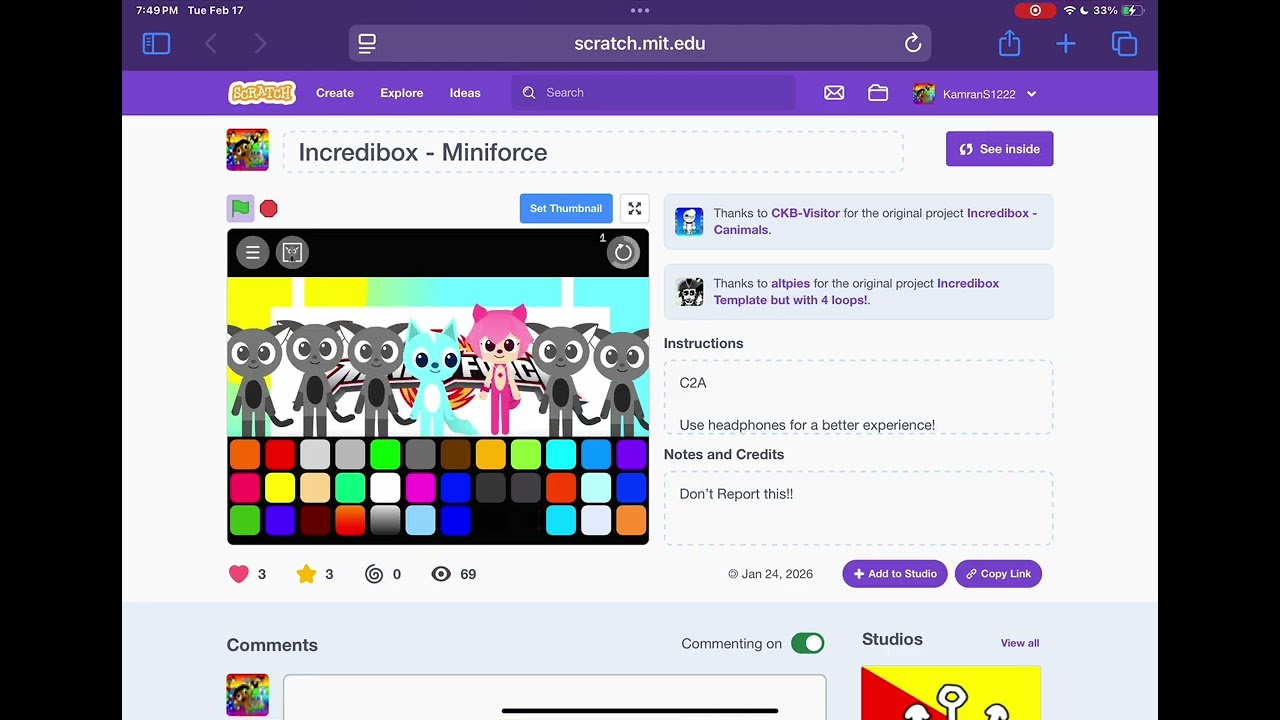Viewport: 1280px width, 720px height.
Task: Open the hamburger menu inside the game
Action: (x=253, y=252)
